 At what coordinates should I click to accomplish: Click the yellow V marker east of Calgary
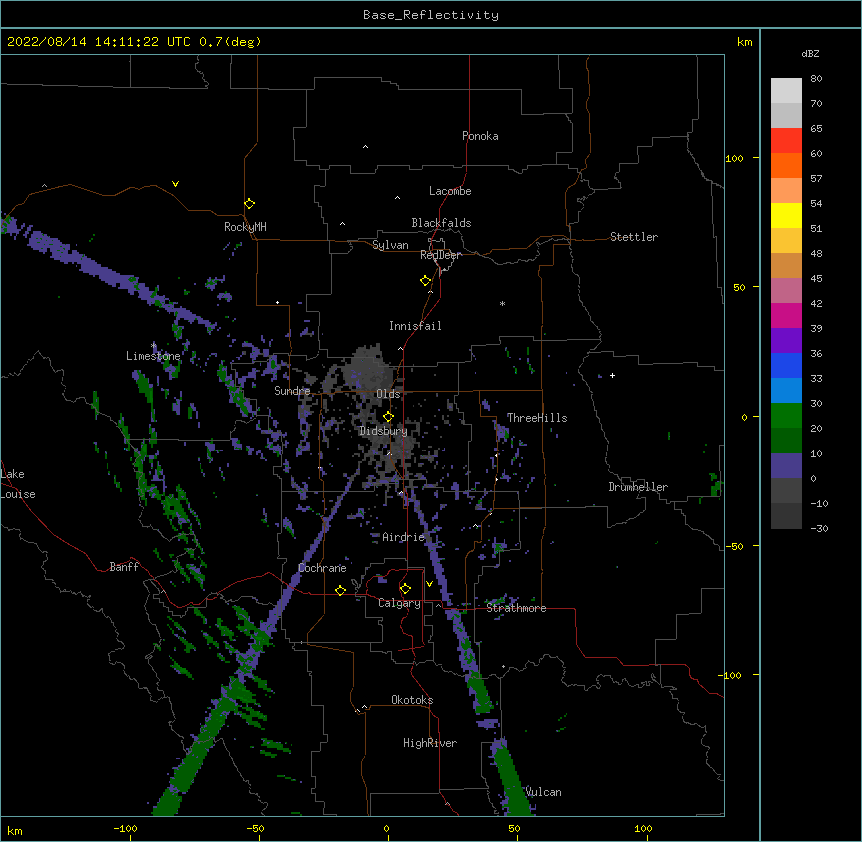429,584
